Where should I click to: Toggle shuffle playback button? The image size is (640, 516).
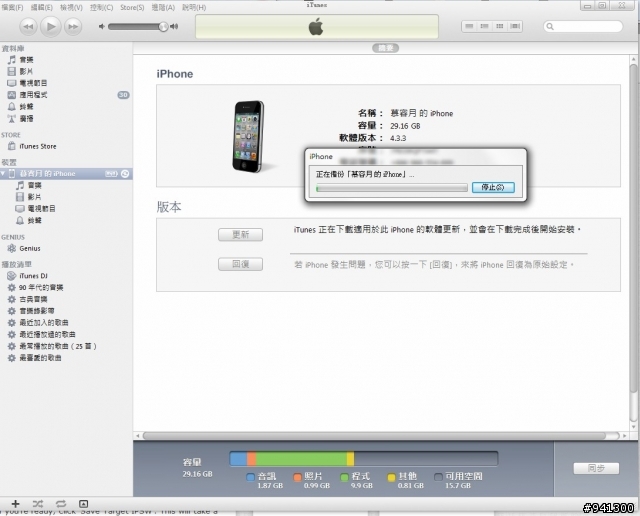click(38, 504)
